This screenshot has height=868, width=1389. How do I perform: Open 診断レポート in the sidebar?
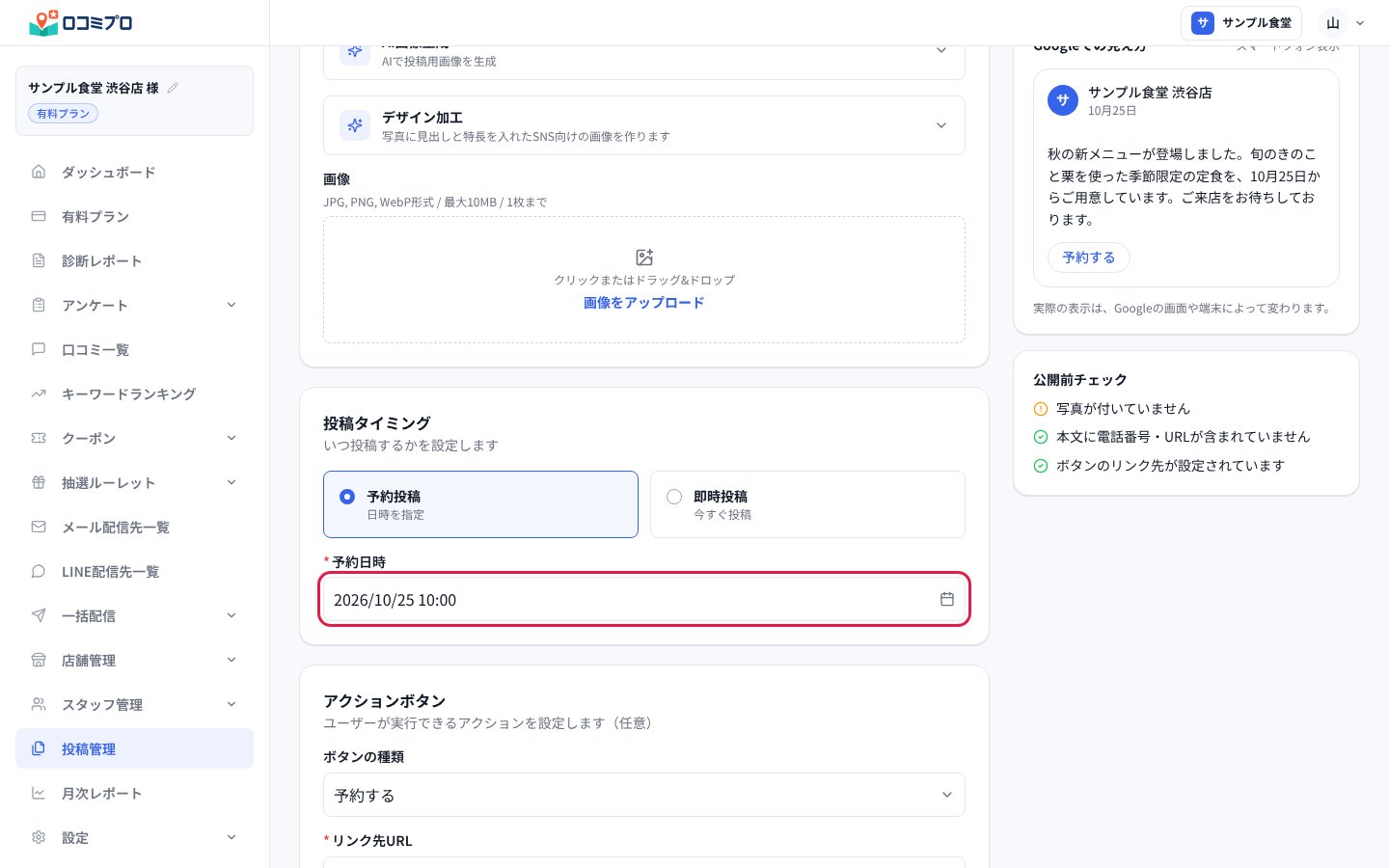click(134, 260)
